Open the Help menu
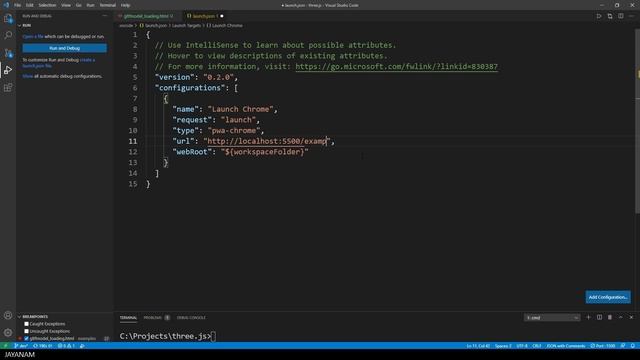The width and height of the screenshot is (640, 360). pyautogui.click(x=125, y=5)
